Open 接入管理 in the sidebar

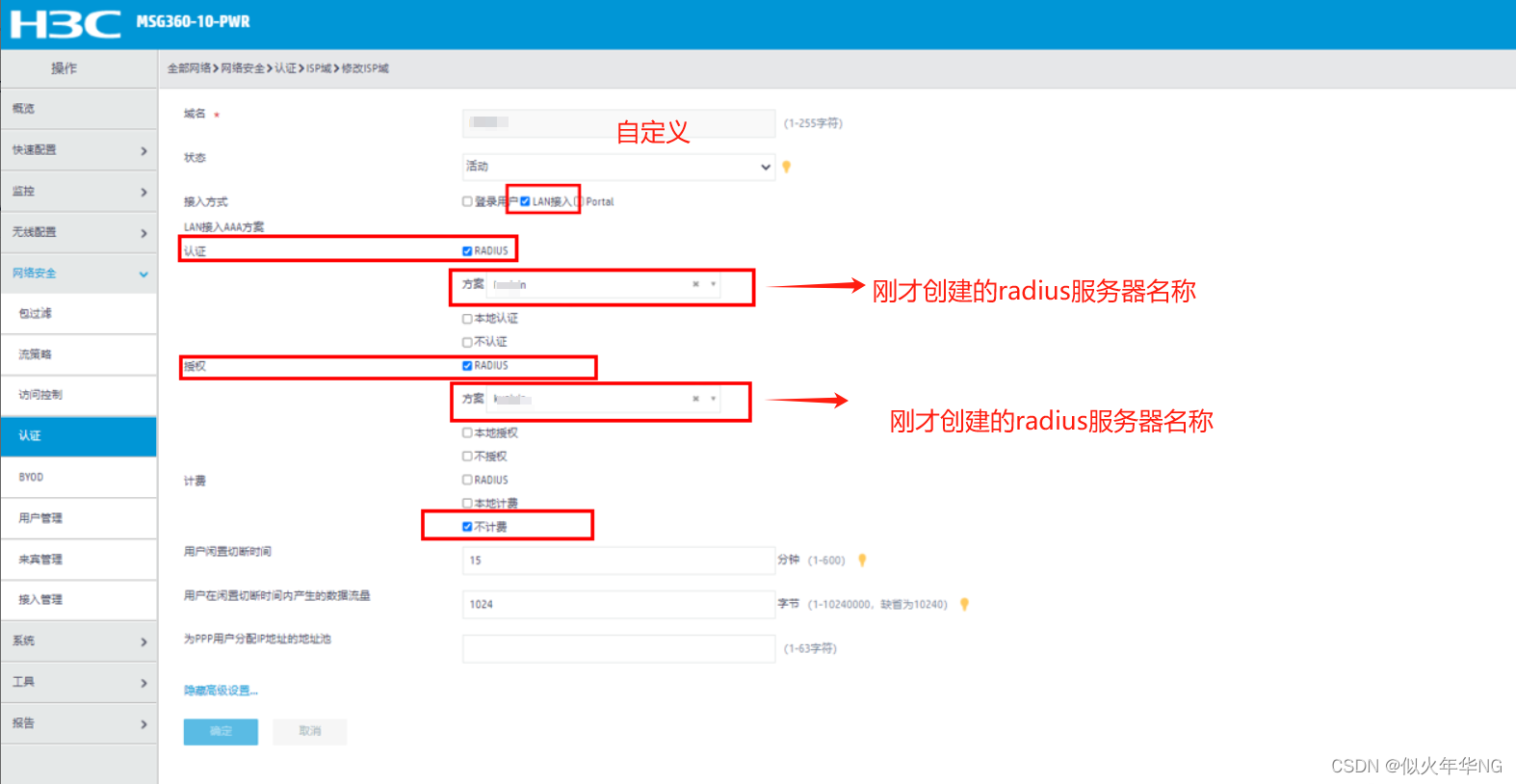coord(79,600)
